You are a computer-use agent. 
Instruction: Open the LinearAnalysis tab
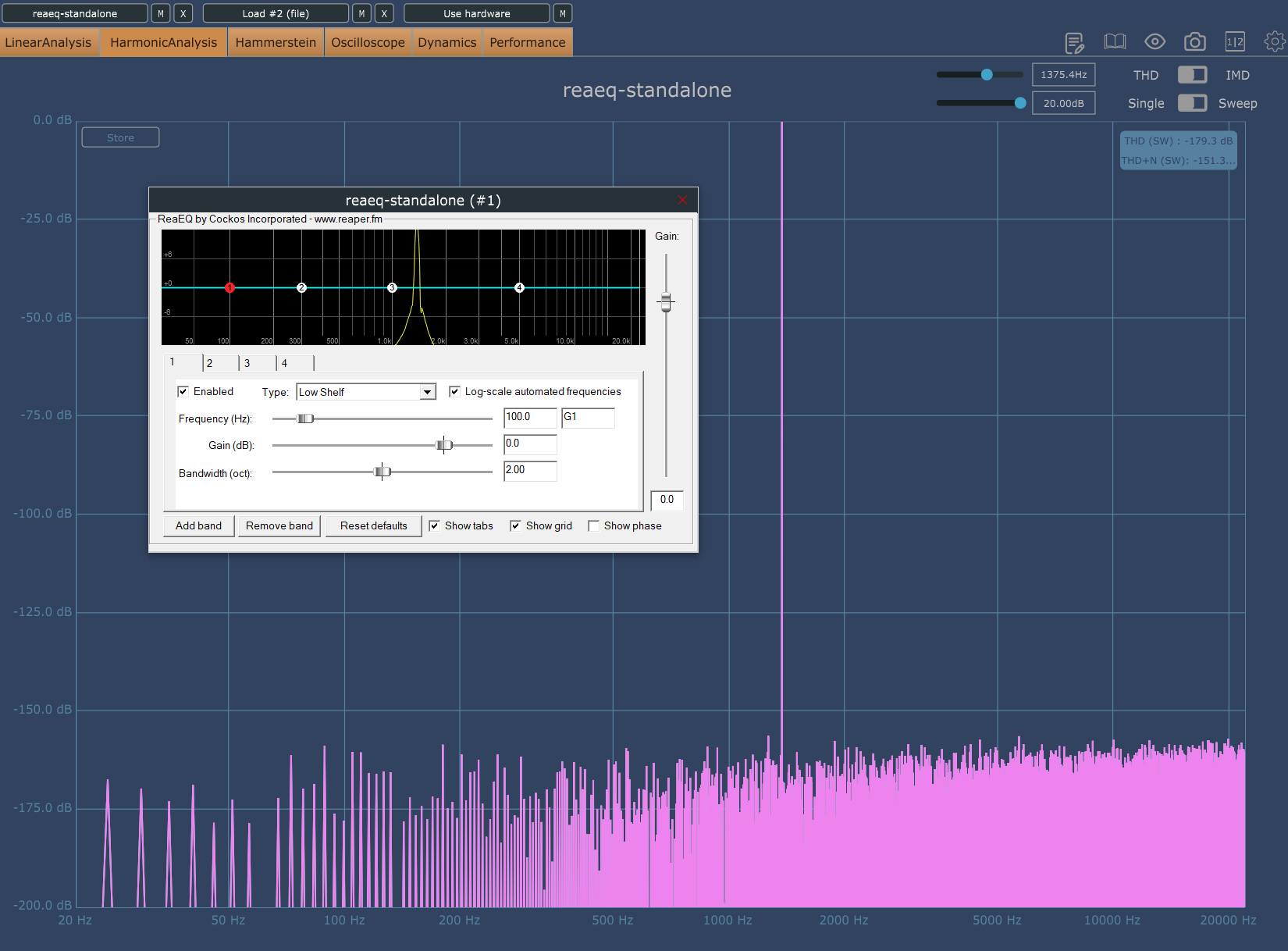click(x=49, y=42)
